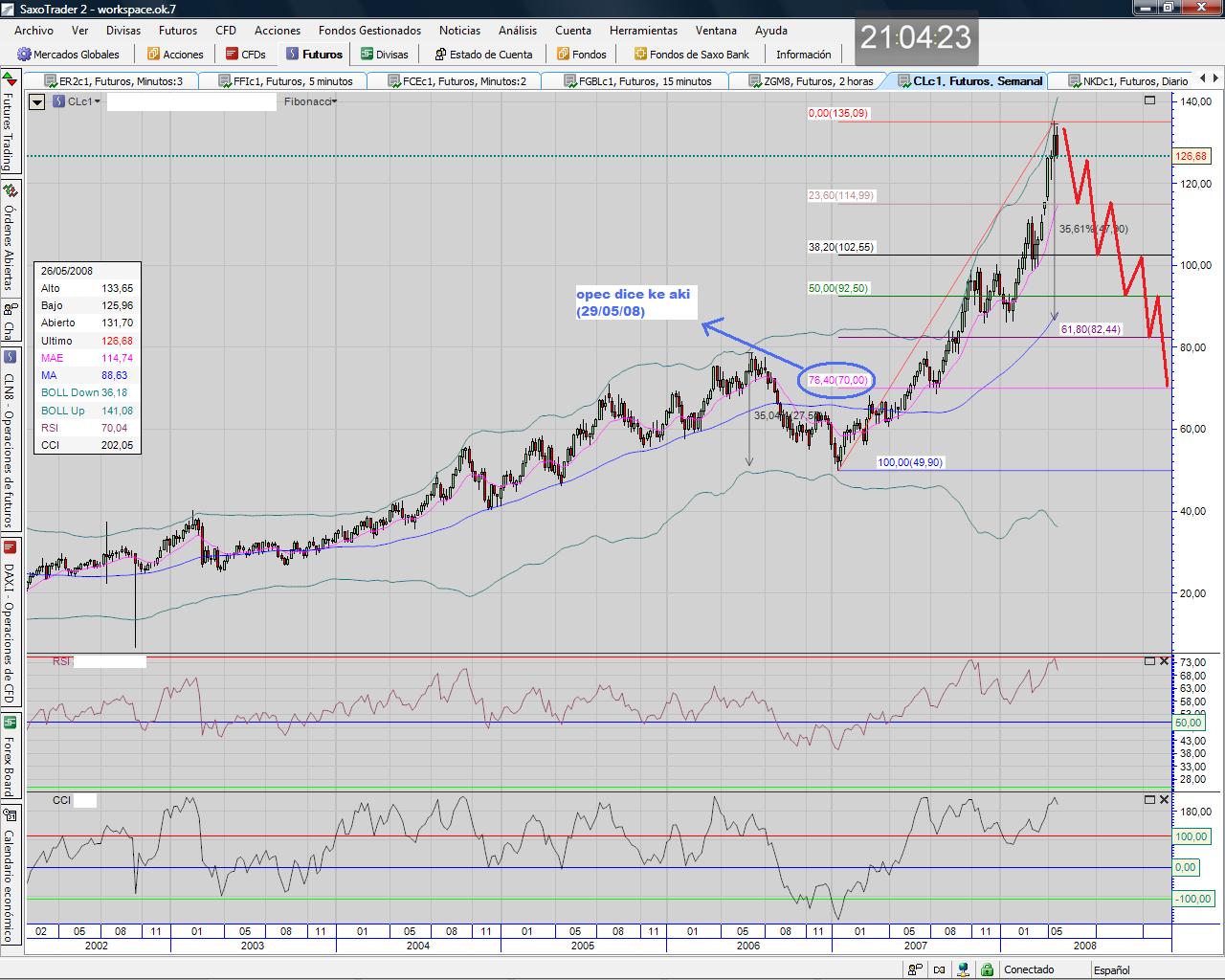This screenshot has height=980, width=1225.
Task: Switch to FGBLc1 15 minutos chart tab
Action: coord(643,81)
